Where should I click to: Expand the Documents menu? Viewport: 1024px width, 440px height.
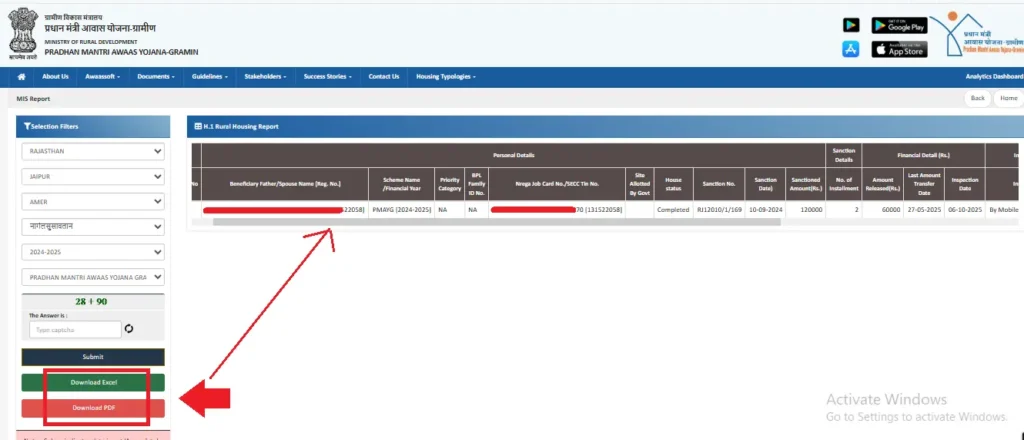point(155,76)
